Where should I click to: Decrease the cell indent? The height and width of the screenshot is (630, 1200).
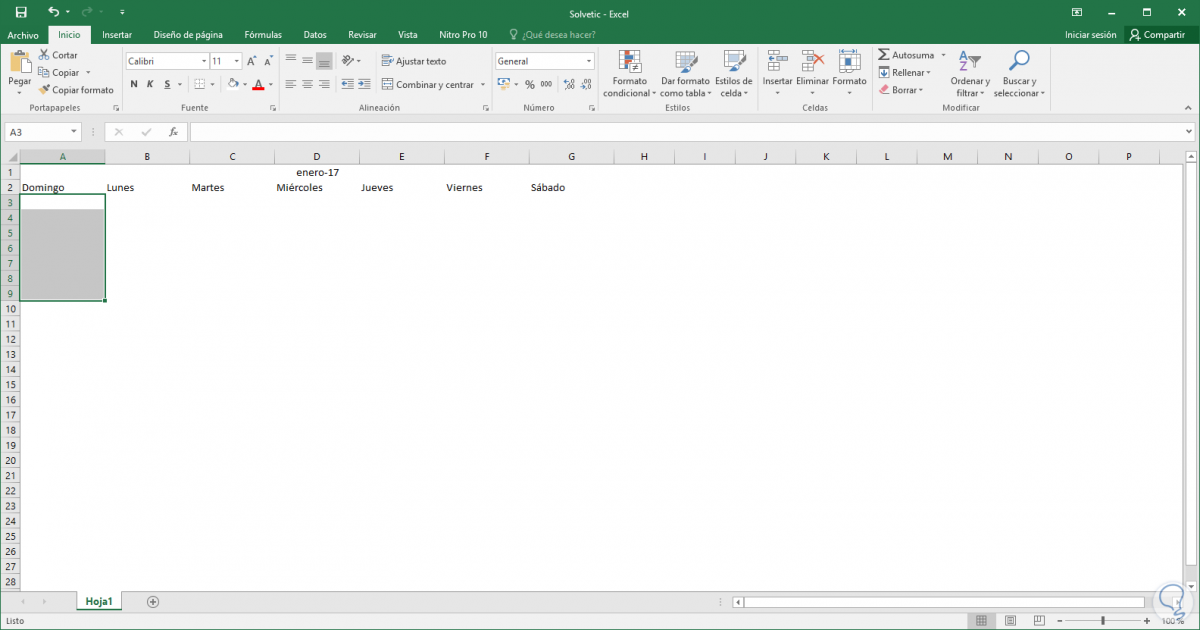[x=348, y=85]
